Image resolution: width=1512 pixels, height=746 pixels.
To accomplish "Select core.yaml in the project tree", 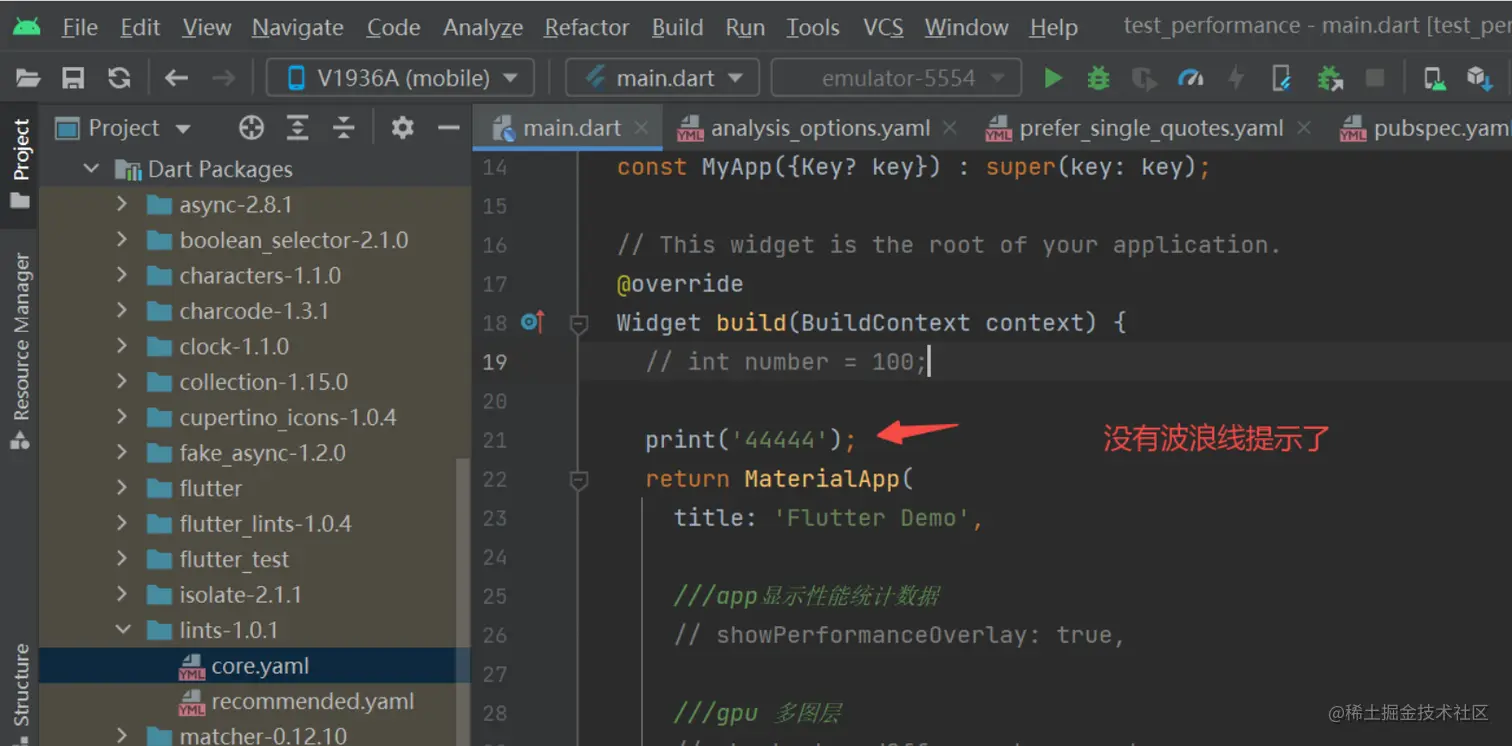I will 254,666.
